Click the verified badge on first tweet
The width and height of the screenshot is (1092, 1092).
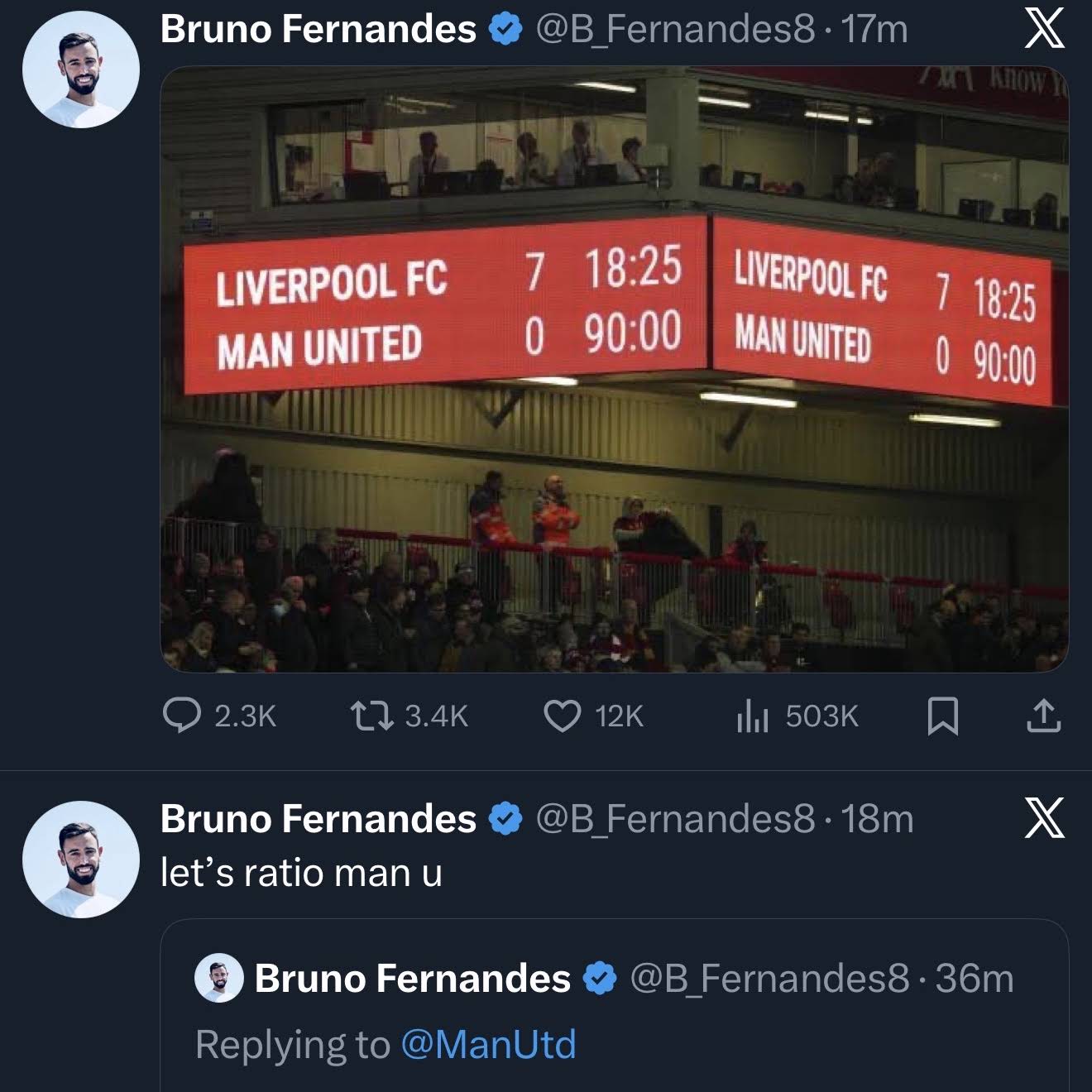click(x=505, y=30)
